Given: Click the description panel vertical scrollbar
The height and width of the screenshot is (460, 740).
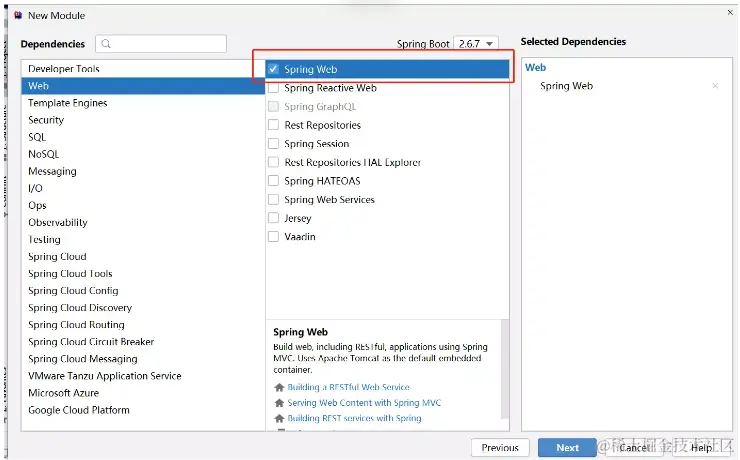Looking at the screenshot, I should pos(505,369).
